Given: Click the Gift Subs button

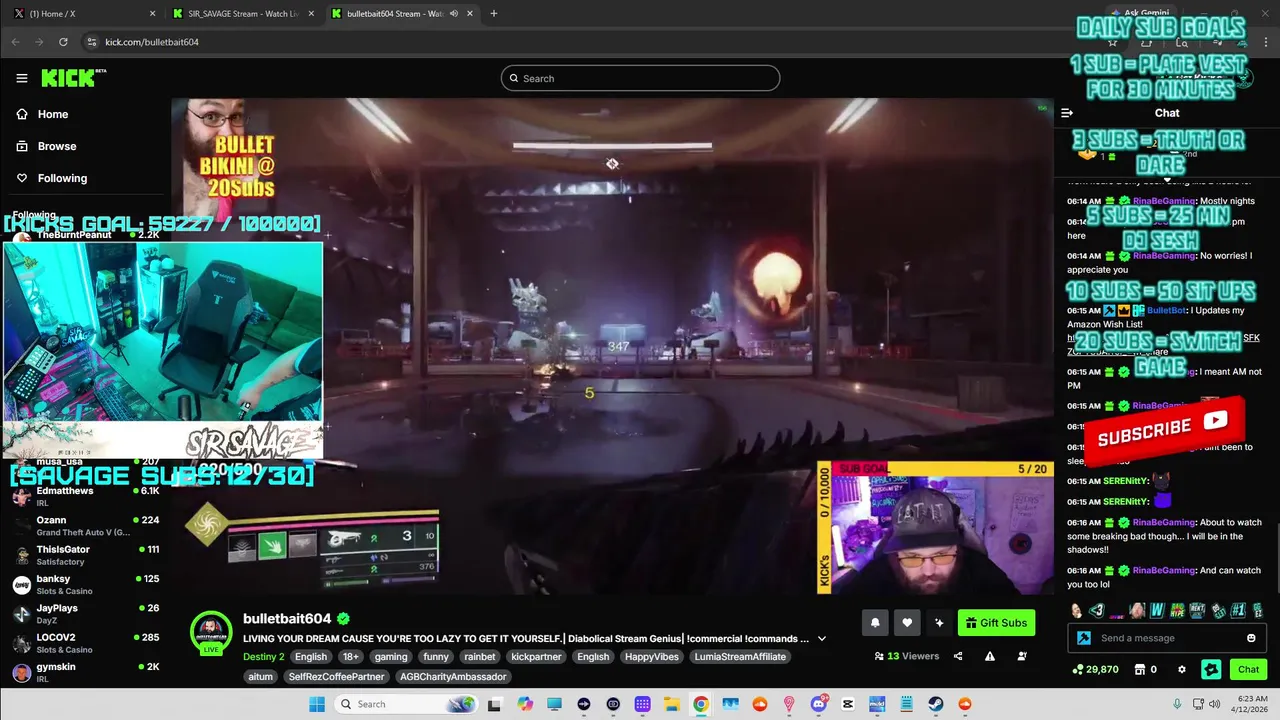Looking at the screenshot, I should point(996,623).
